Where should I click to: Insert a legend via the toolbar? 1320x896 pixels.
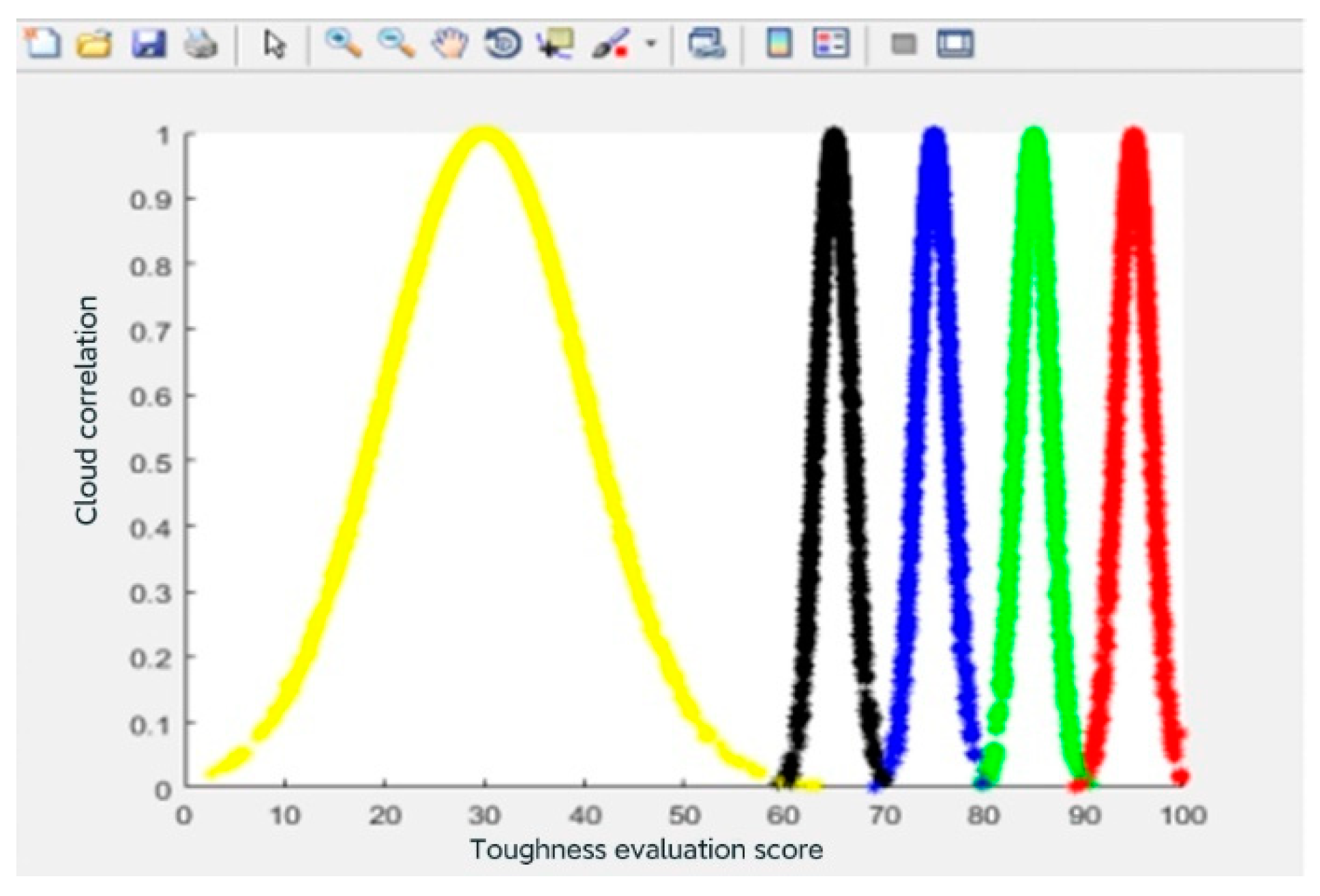[x=831, y=44]
